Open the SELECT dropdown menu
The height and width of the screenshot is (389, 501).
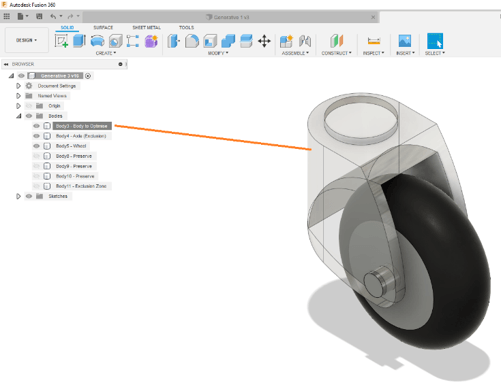[435, 53]
